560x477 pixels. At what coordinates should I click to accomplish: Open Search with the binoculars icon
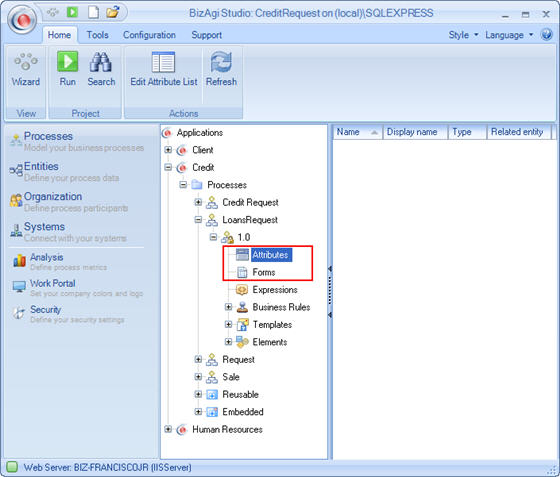(x=101, y=70)
